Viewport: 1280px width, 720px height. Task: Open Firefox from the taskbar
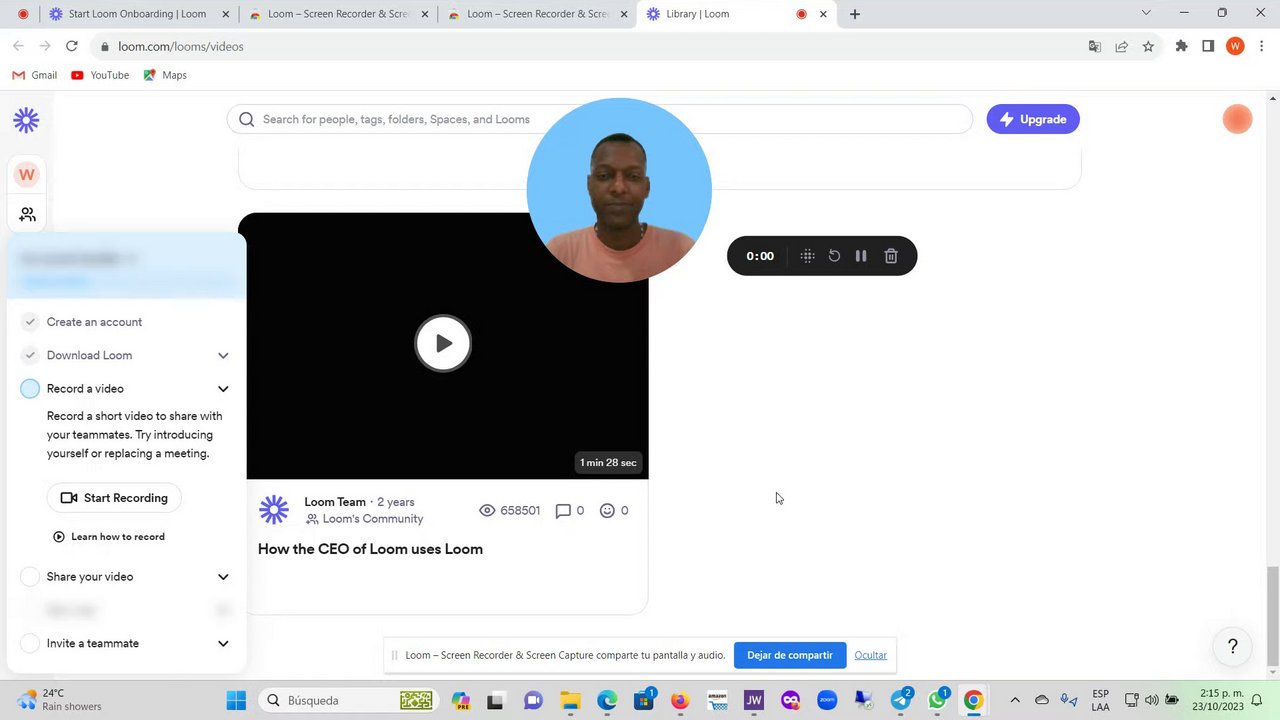pyautogui.click(x=680, y=700)
